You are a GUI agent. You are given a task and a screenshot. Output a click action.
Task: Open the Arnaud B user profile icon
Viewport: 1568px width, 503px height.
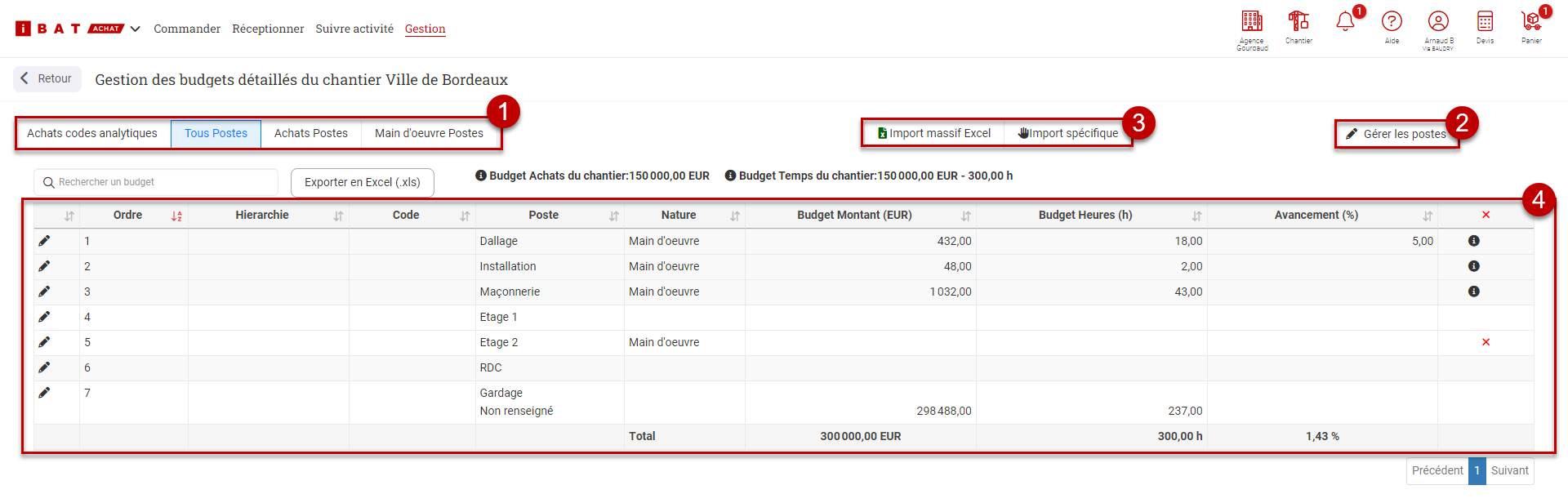(1438, 23)
